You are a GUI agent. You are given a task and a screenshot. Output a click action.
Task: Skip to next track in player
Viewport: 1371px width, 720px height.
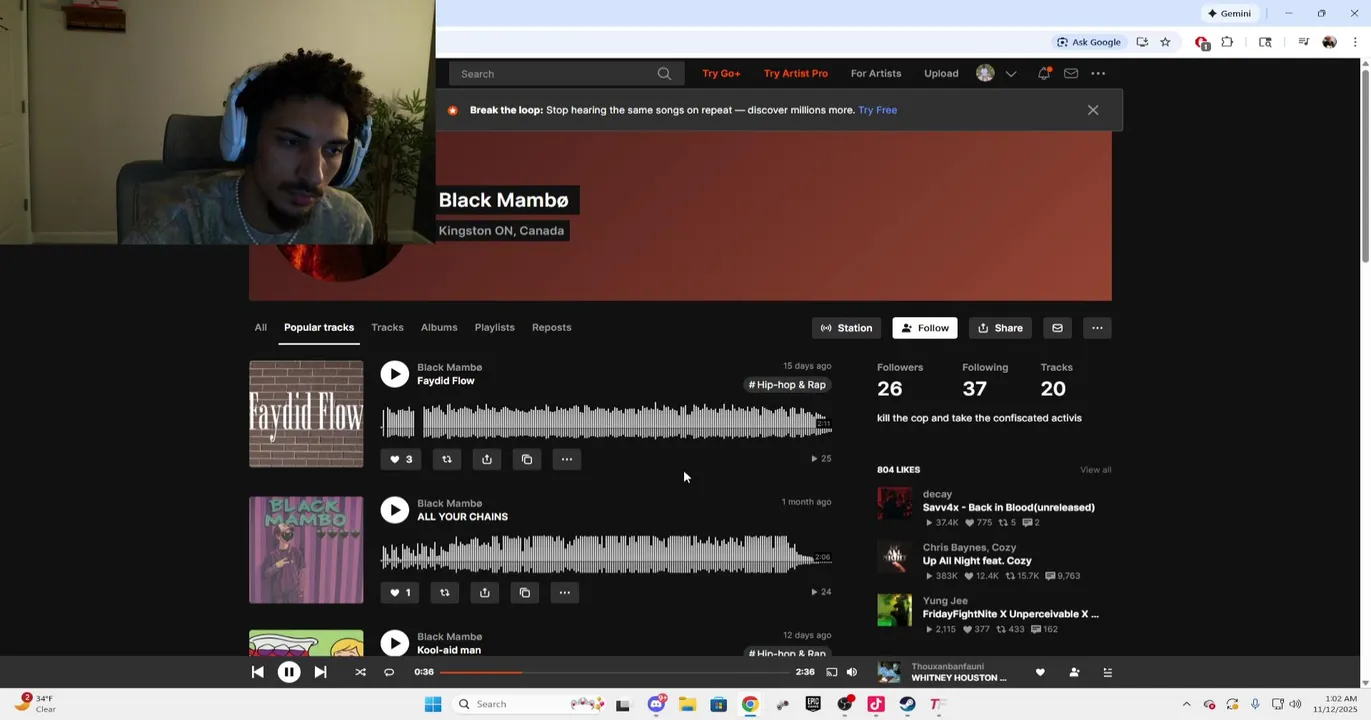(320, 672)
